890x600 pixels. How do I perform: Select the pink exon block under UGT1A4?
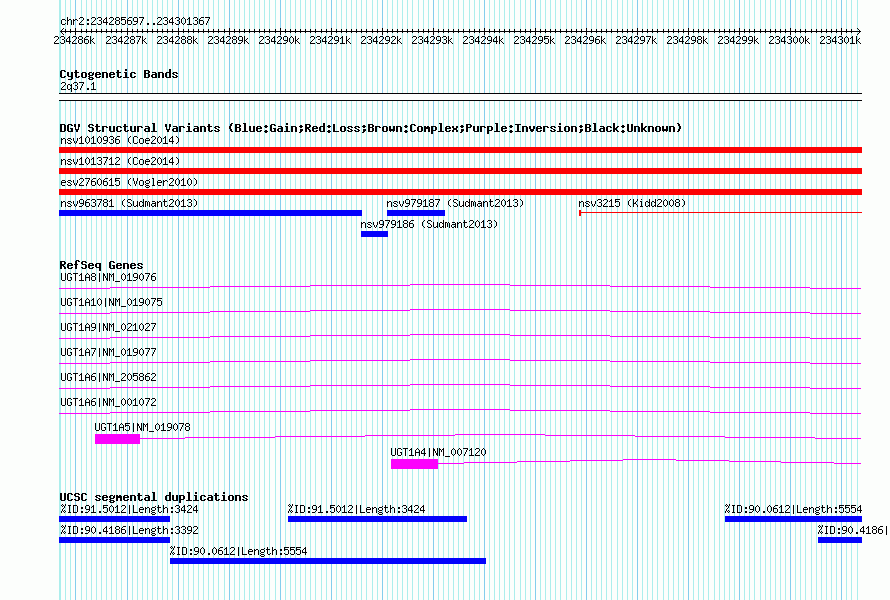tap(414, 464)
